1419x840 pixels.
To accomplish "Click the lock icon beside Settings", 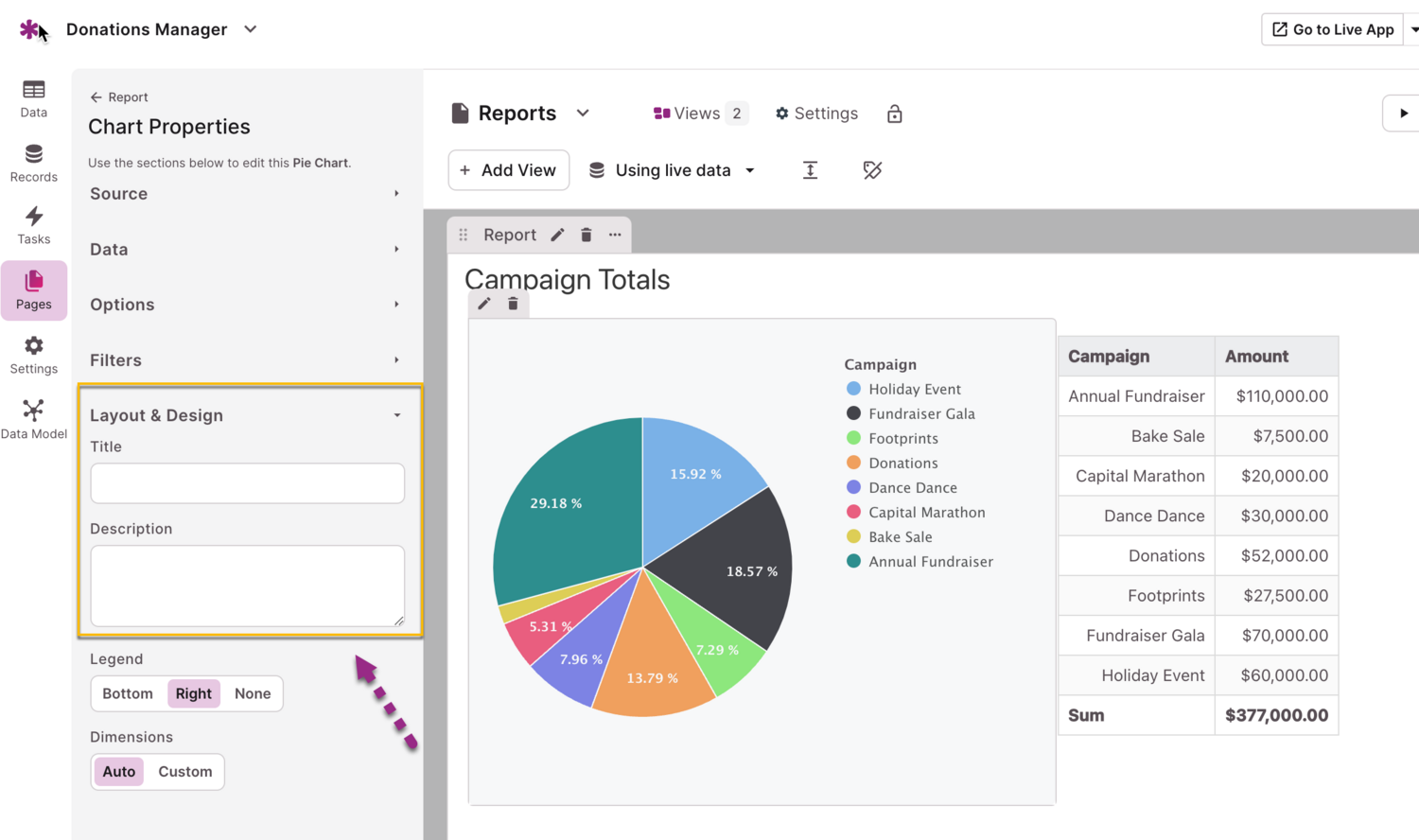I will click(x=894, y=114).
